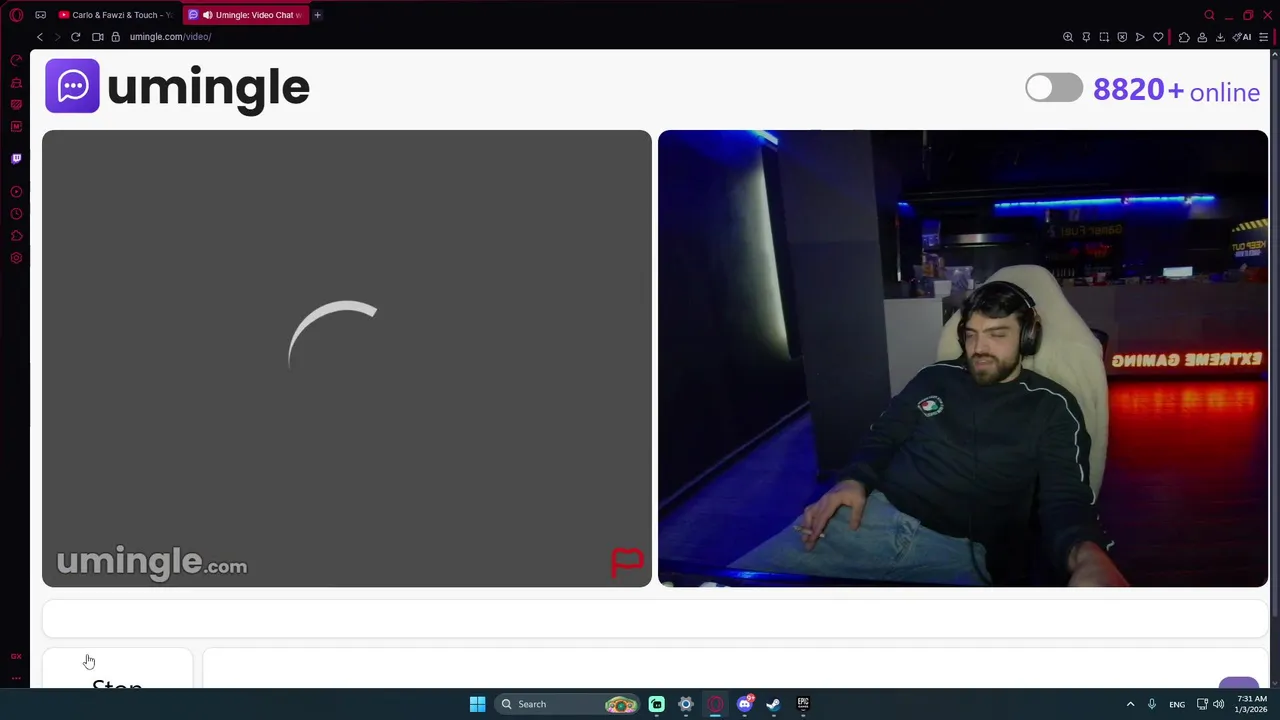Switch the ENG input language
Viewport: 1280px width, 720px height.
(x=1177, y=704)
